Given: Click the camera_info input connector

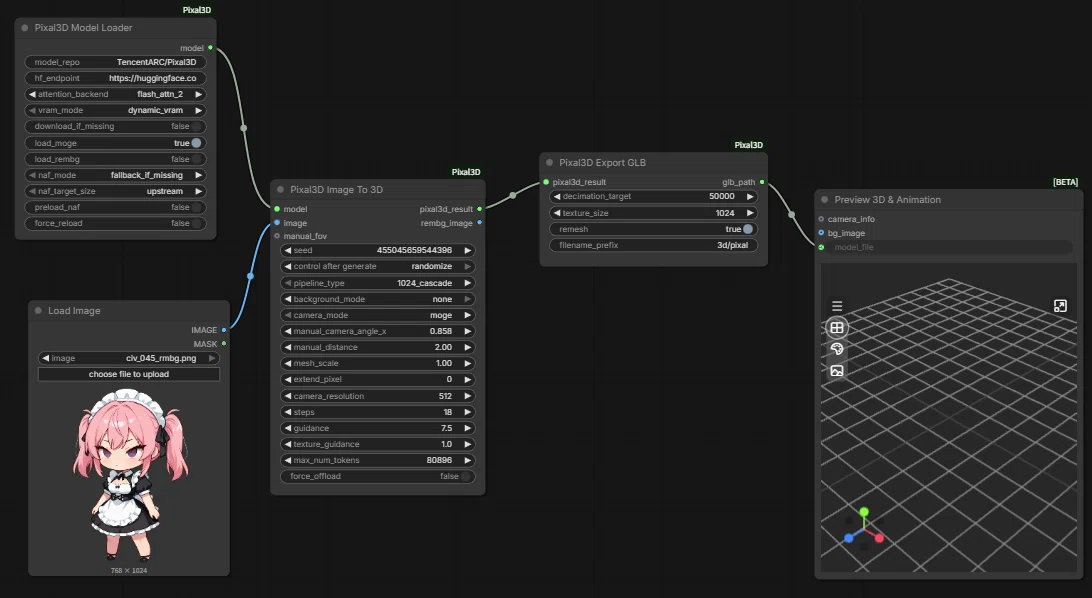Looking at the screenshot, I should pyautogui.click(x=821, y=219).
